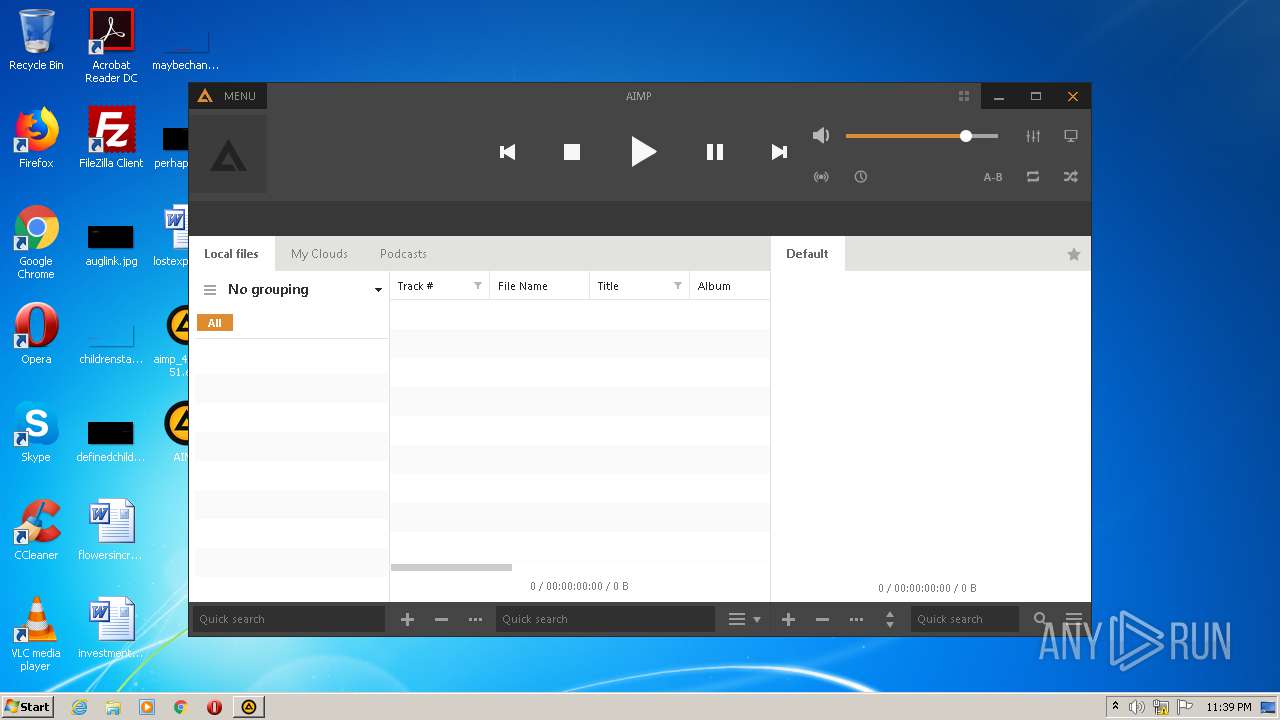Sort by Album column header
Screen dimensions: 1280x720
click(x=729, y=286)
